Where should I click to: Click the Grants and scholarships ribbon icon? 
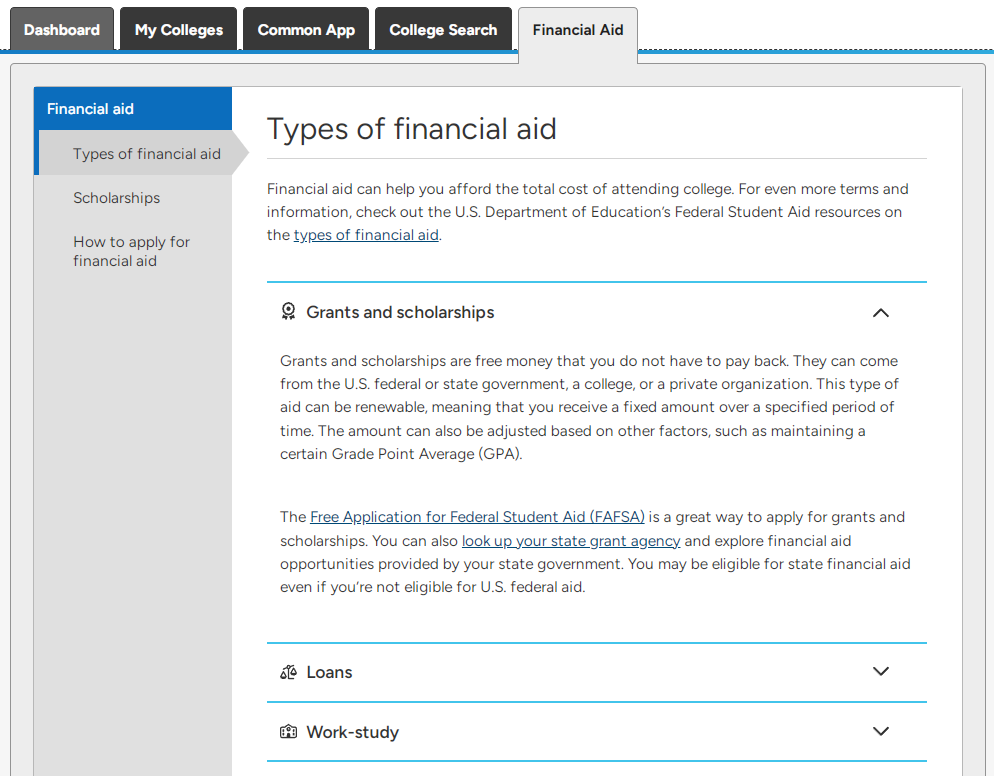[288, 311]
